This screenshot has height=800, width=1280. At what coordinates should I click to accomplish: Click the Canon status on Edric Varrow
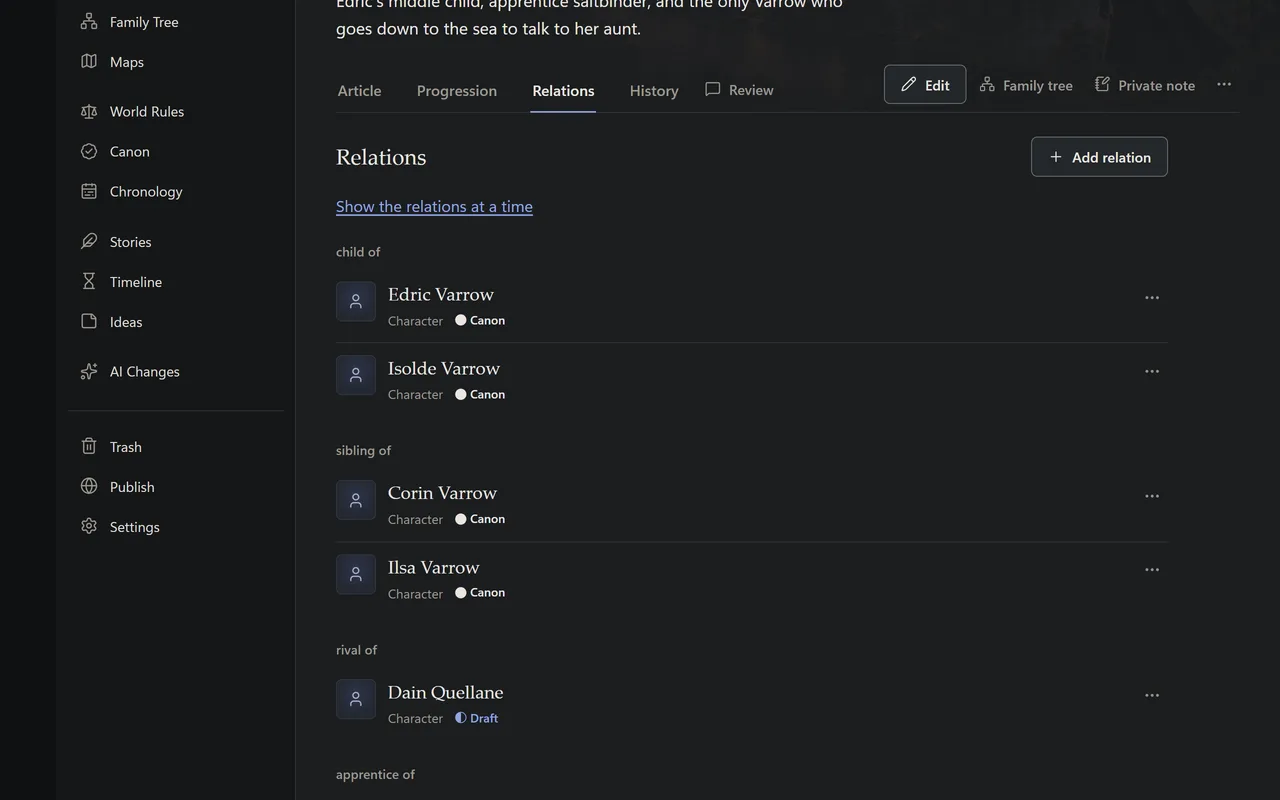[480, 320]
